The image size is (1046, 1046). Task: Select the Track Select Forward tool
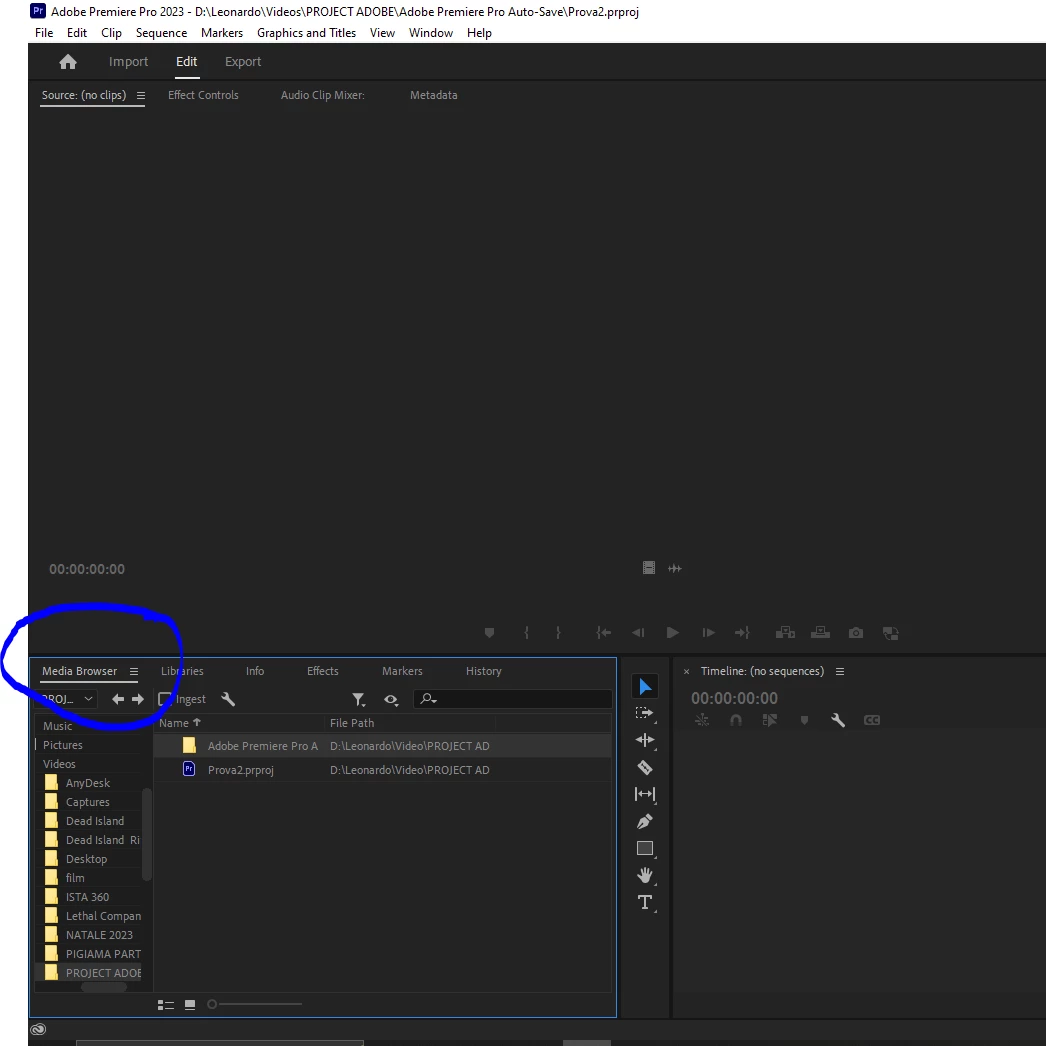pos(644,713)
